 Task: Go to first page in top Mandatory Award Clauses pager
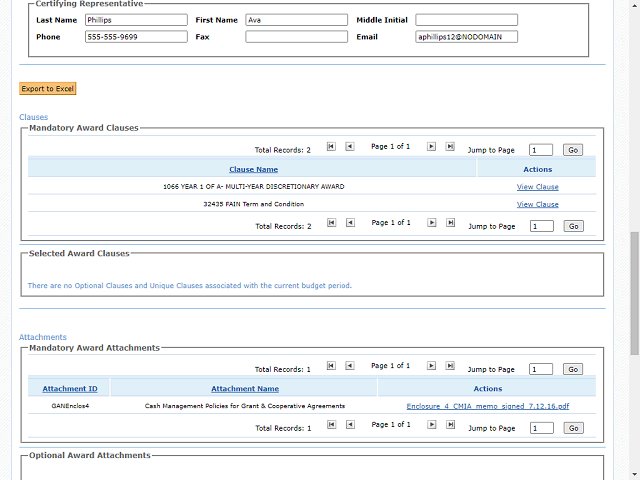[x=331, y=146]
